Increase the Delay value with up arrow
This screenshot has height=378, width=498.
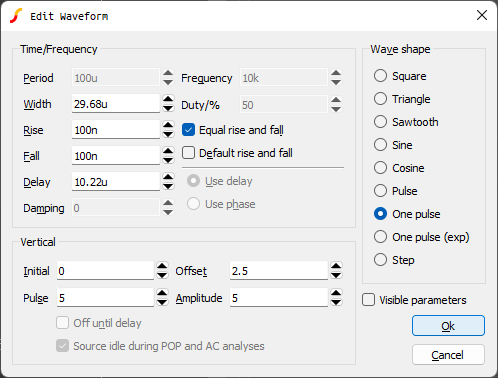point(168,177)
